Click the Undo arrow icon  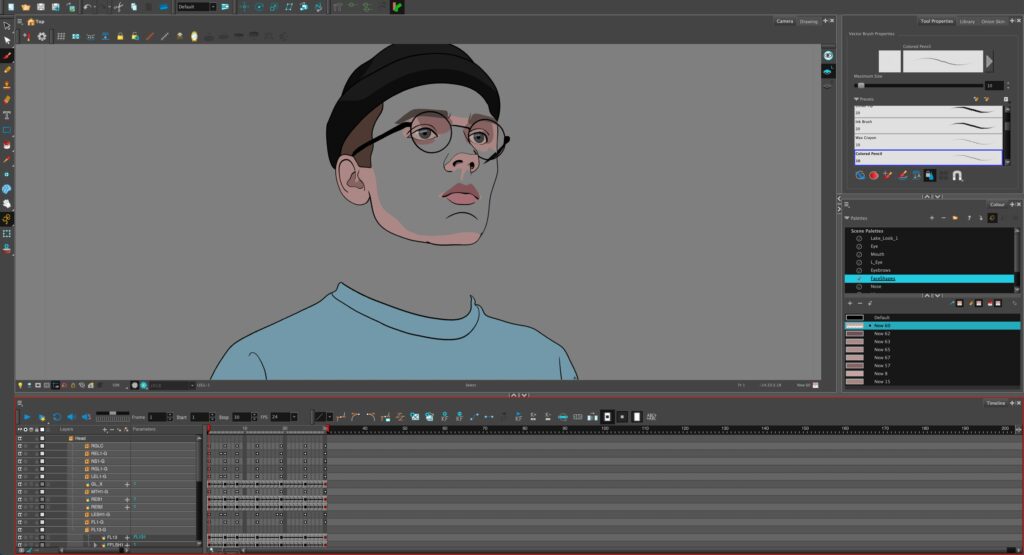click(87, 7)
